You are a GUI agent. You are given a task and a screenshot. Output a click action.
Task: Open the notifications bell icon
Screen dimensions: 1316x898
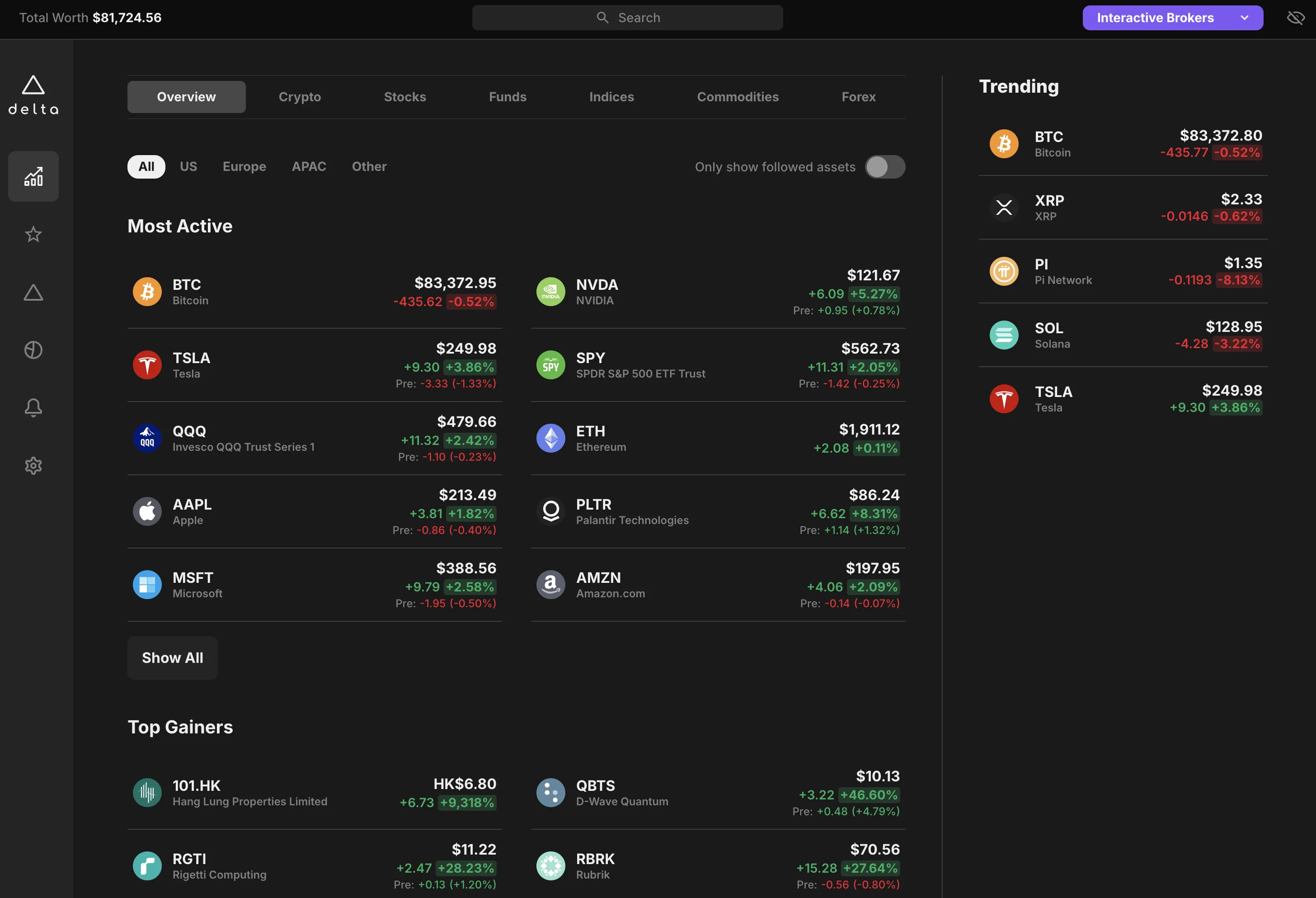[33, 407]
